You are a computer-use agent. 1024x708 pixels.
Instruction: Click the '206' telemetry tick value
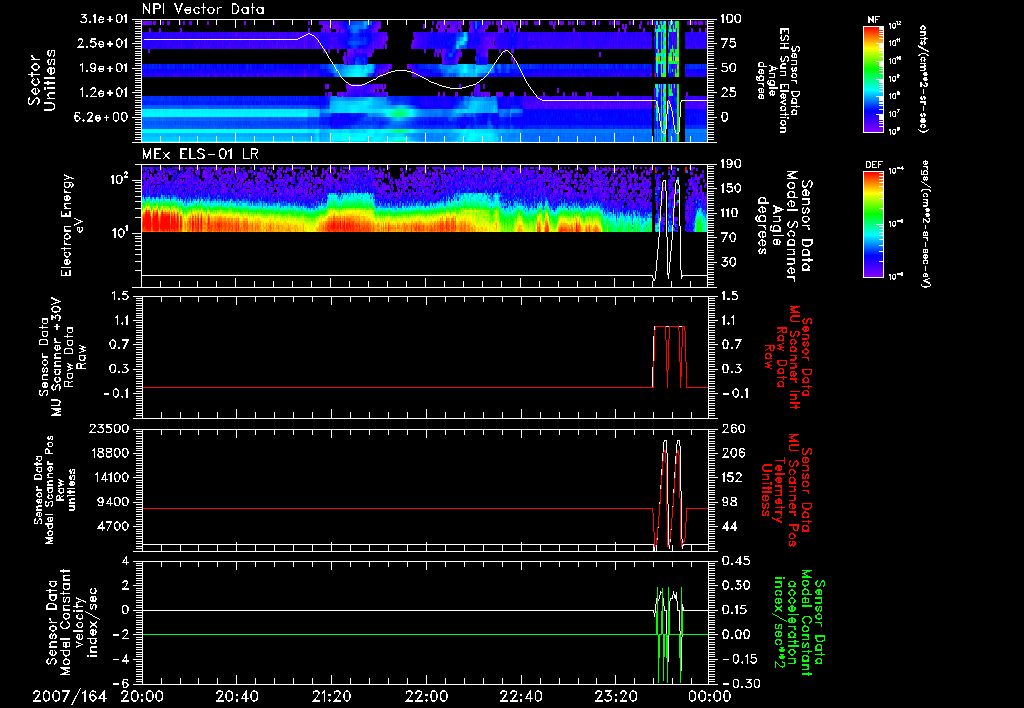click(x=731, y=453)
